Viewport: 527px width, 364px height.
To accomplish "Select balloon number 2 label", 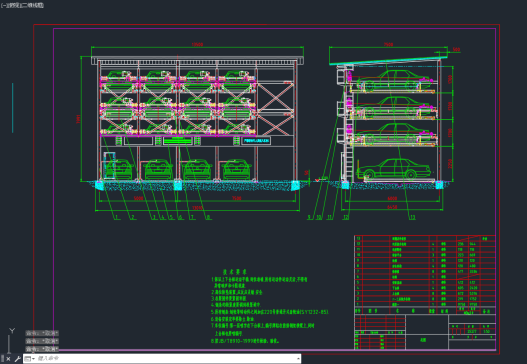I will coord(133,217).
